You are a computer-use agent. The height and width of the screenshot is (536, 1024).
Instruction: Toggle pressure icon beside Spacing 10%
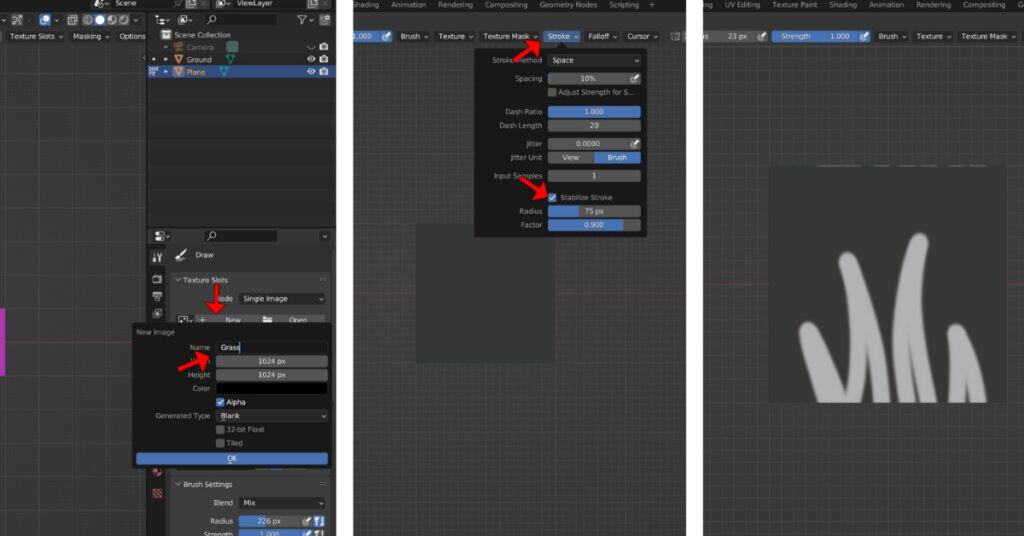(x=634, y=78)
